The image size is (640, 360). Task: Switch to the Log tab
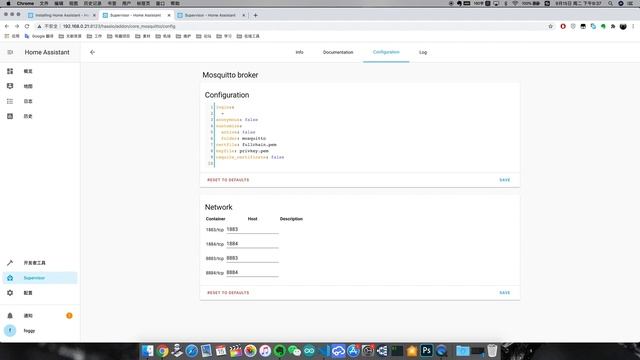pyautogui.click(x=423, y=52)
